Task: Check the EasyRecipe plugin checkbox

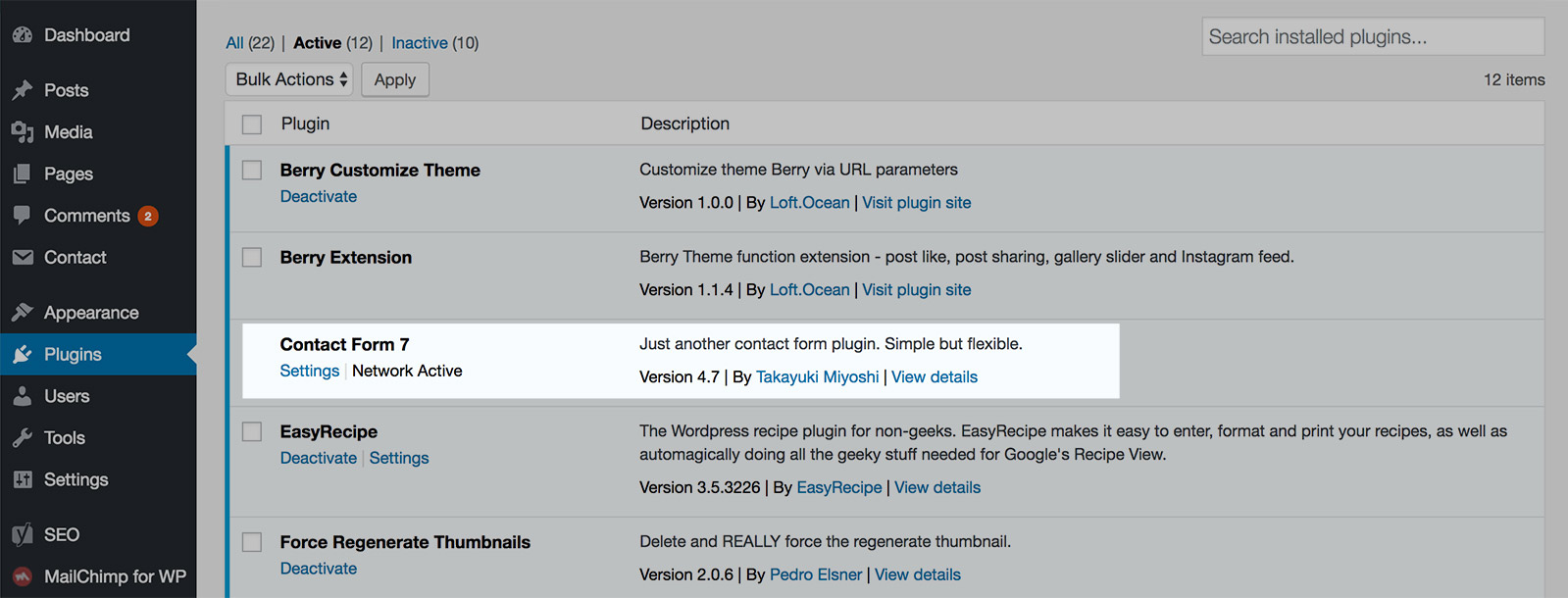Action: [252, 431]
